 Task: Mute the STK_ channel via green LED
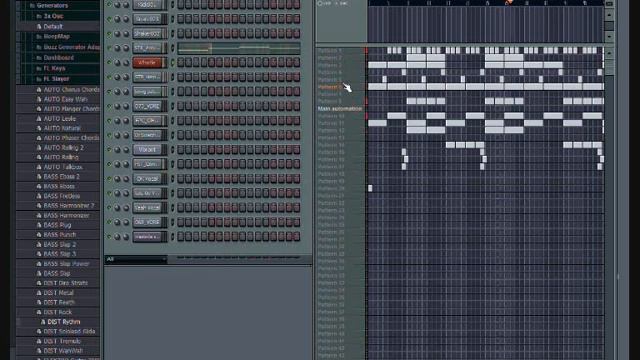[x=109, y=48]
